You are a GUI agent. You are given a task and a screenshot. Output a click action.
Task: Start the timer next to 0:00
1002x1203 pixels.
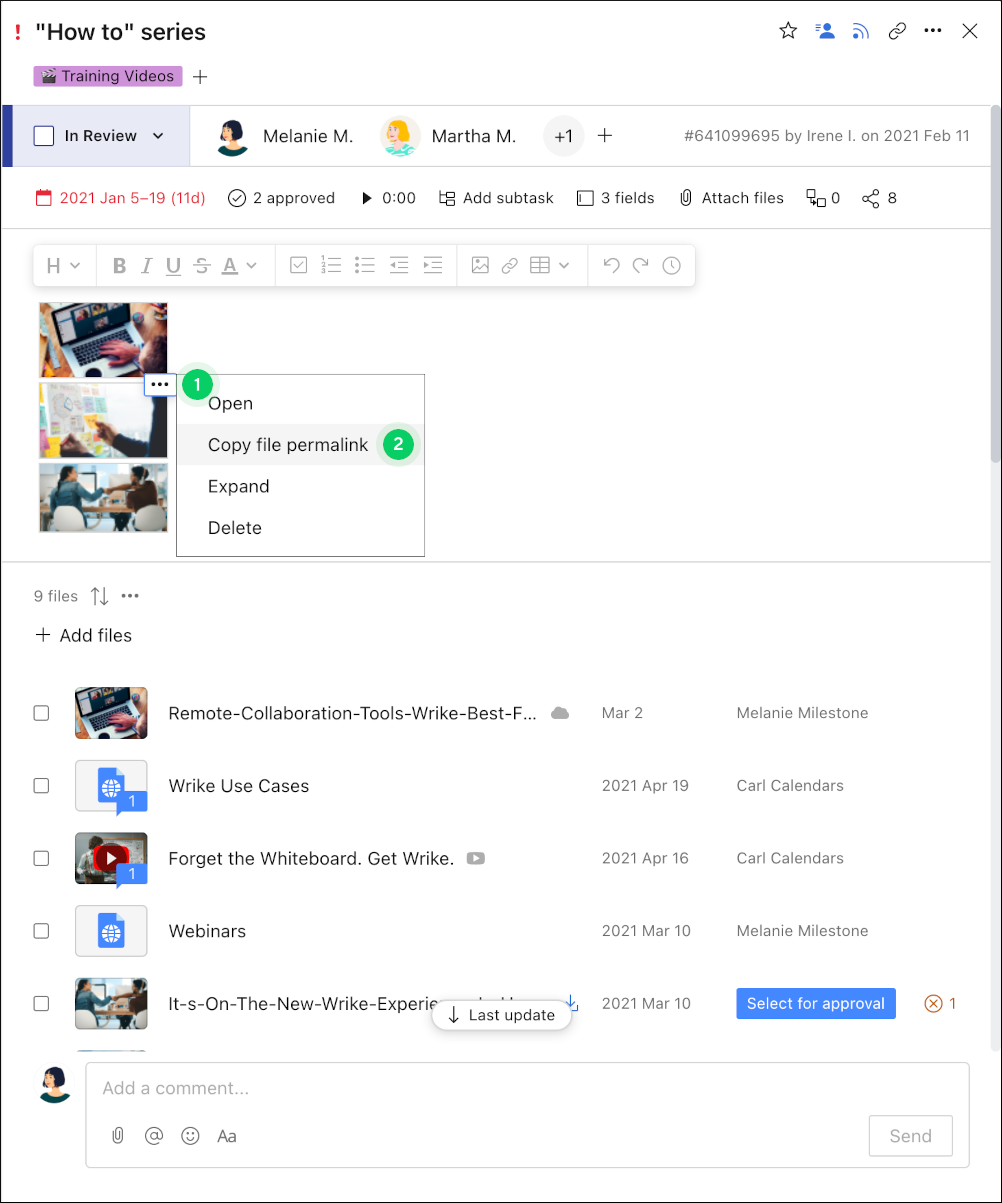(x=367, y=197)
